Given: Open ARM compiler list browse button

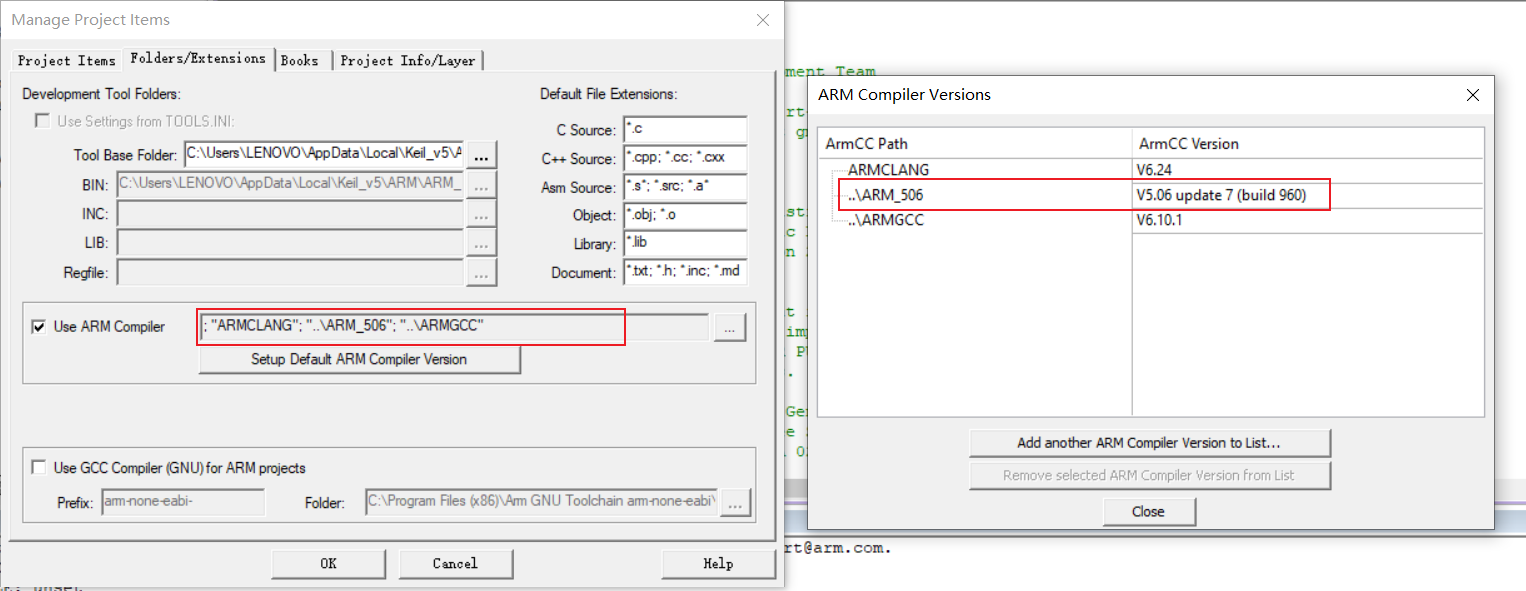Looking at the screenshot, I should coord(730,327).
